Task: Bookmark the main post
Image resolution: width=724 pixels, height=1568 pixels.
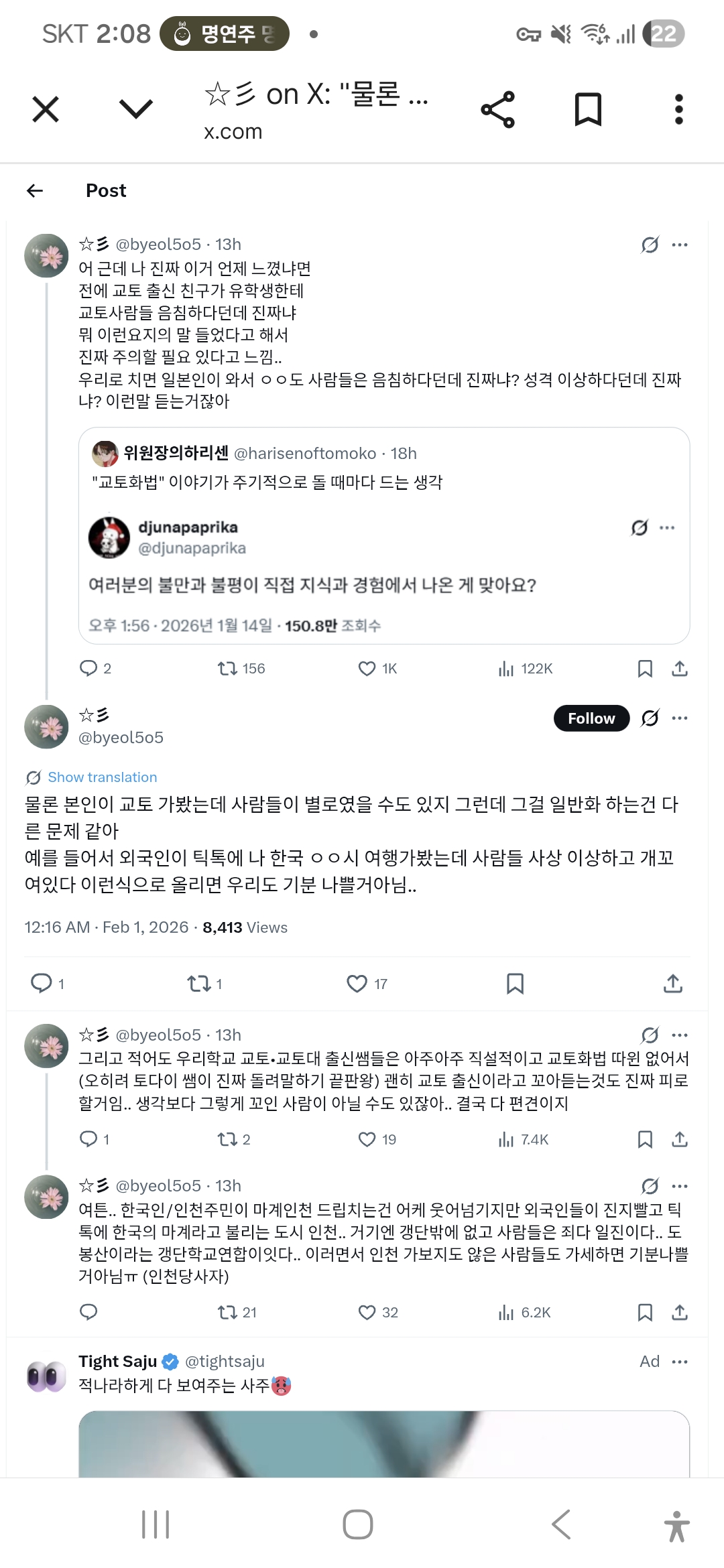Action: [515, 984]
